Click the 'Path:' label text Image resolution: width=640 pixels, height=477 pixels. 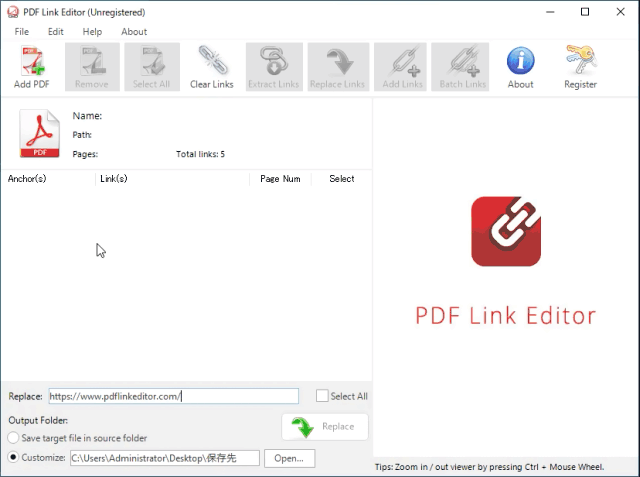[82, 135]
